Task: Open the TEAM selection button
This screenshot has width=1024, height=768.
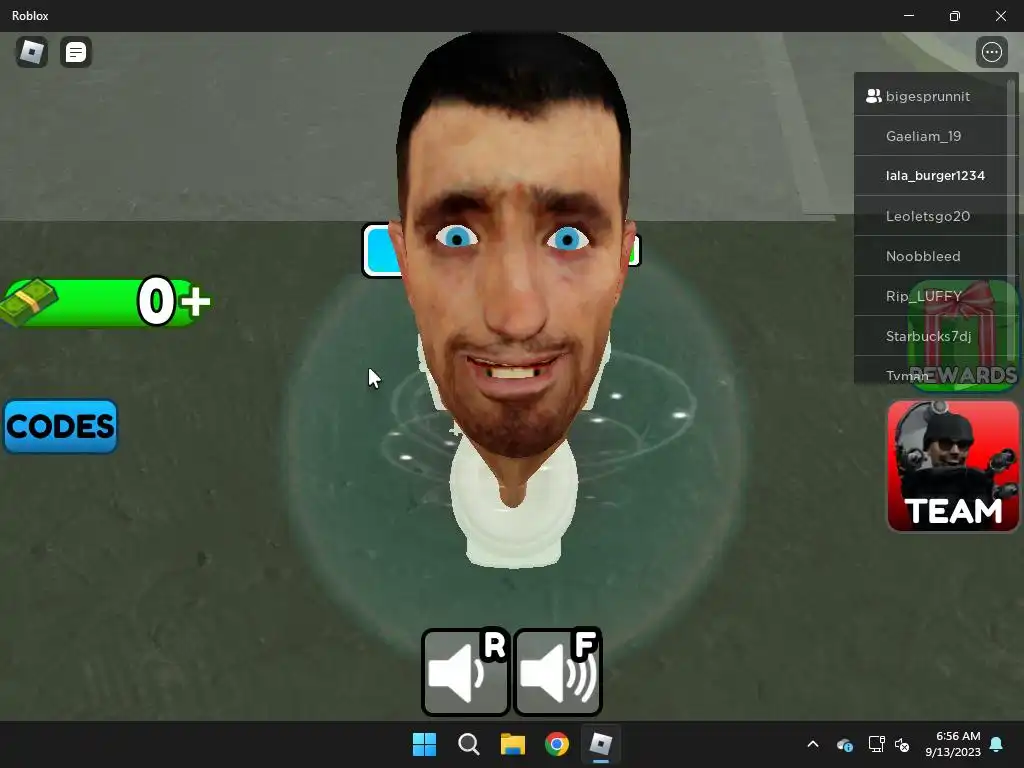Action: (x=953, y=466)
